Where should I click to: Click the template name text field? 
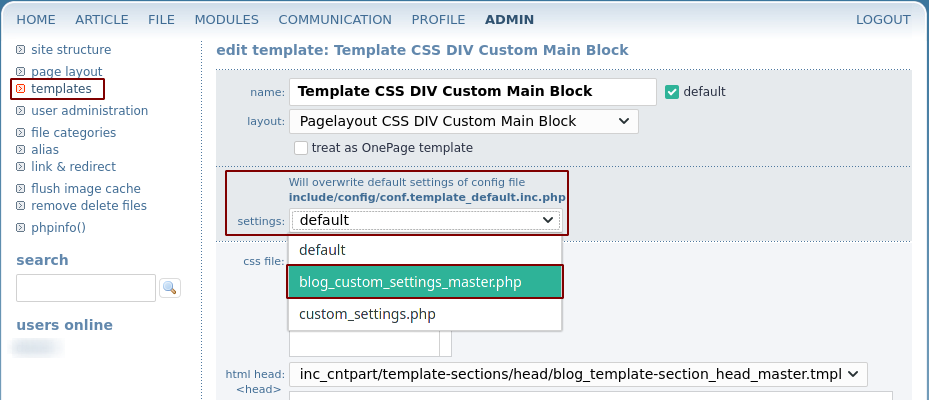472,92
